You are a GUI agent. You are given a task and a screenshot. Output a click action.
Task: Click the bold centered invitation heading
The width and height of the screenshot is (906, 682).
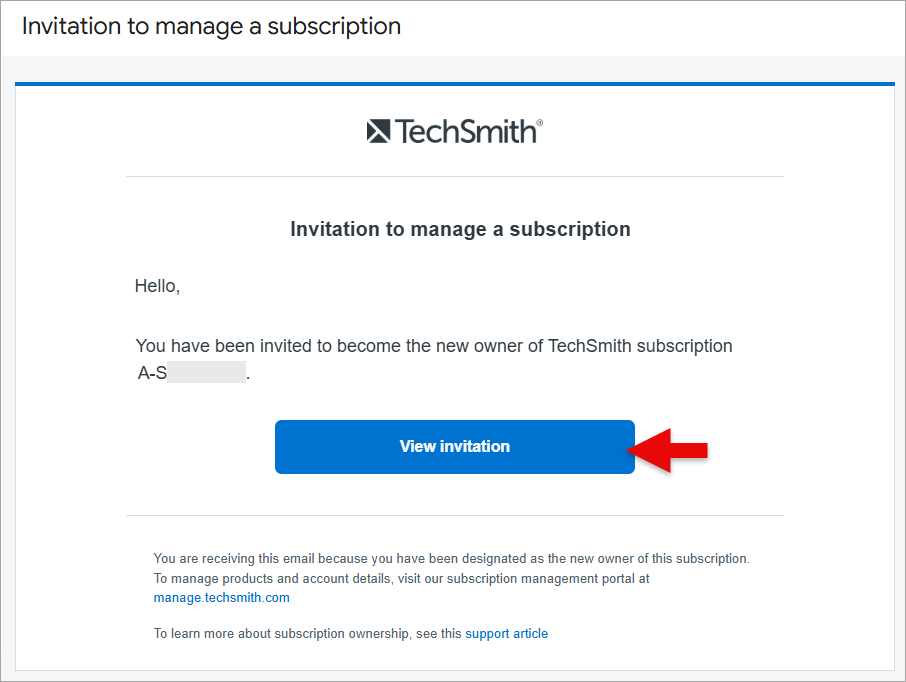tap(460, 229)
